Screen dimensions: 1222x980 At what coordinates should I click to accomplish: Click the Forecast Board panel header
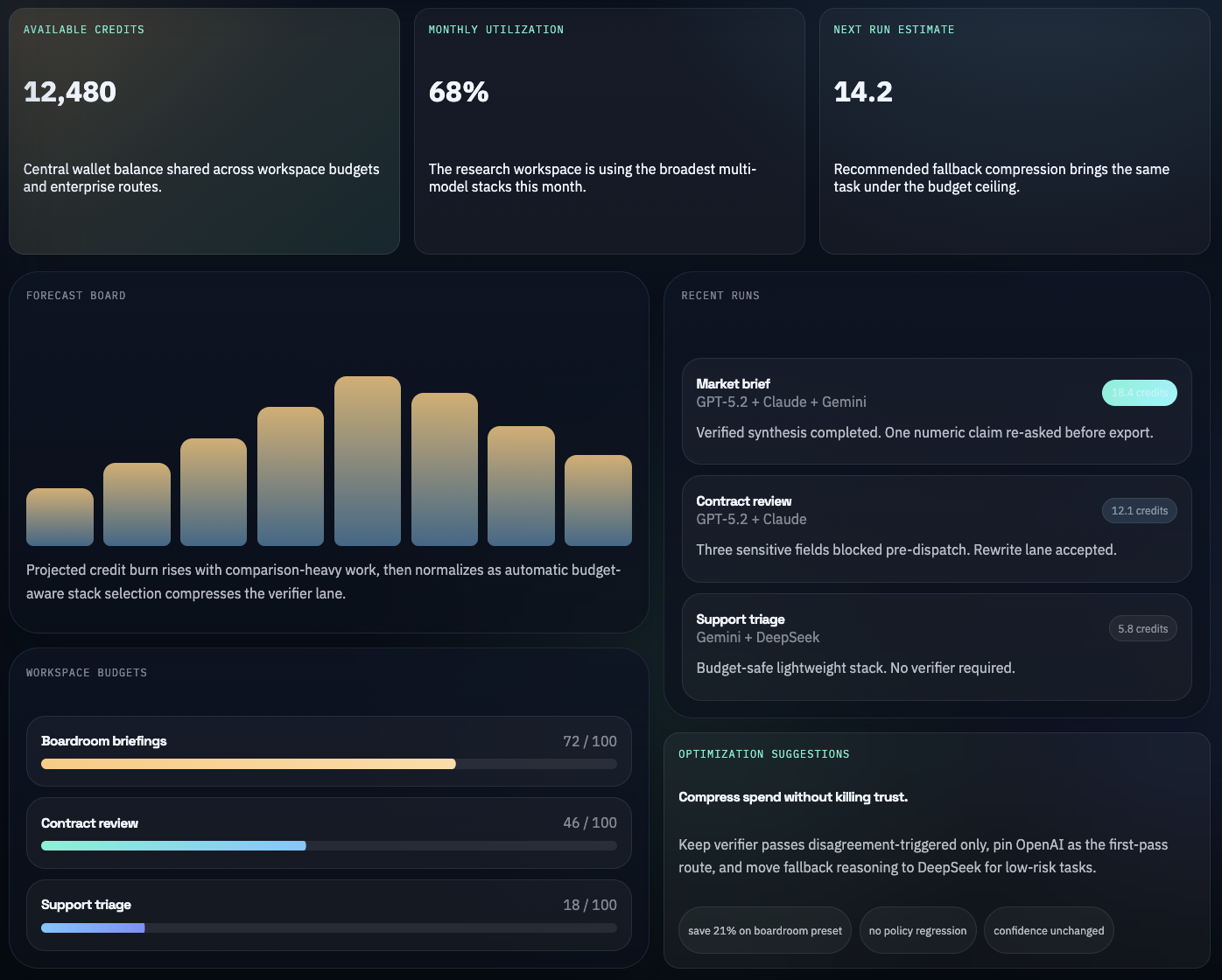(x=75, y=295)
